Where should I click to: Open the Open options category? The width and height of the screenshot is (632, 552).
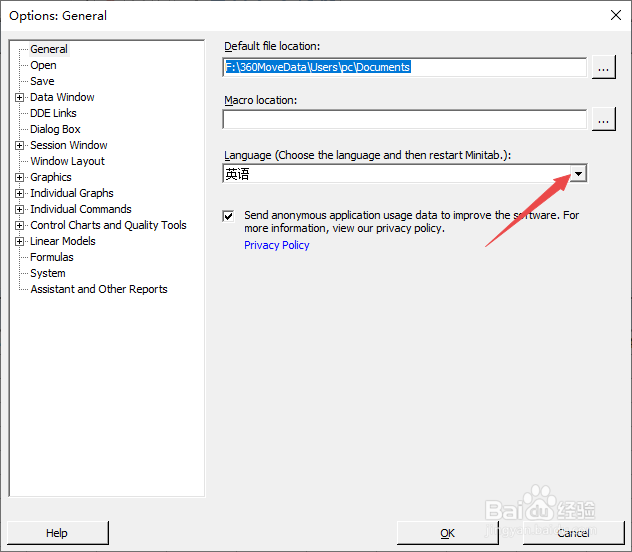tap(43, 65)
